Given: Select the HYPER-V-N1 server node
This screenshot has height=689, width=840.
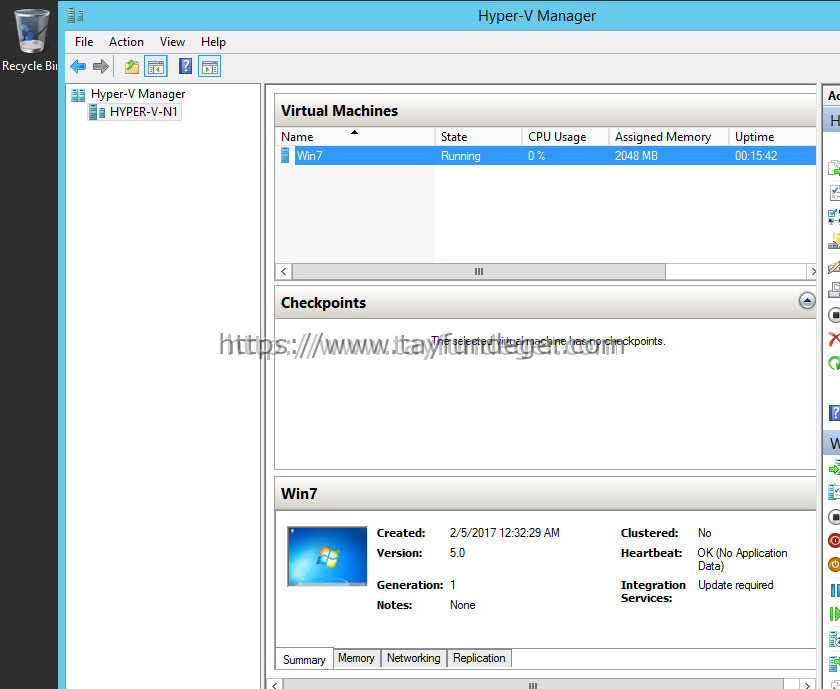Looking at the screenshot, I should pyautogui.click(x=144, y=112).
